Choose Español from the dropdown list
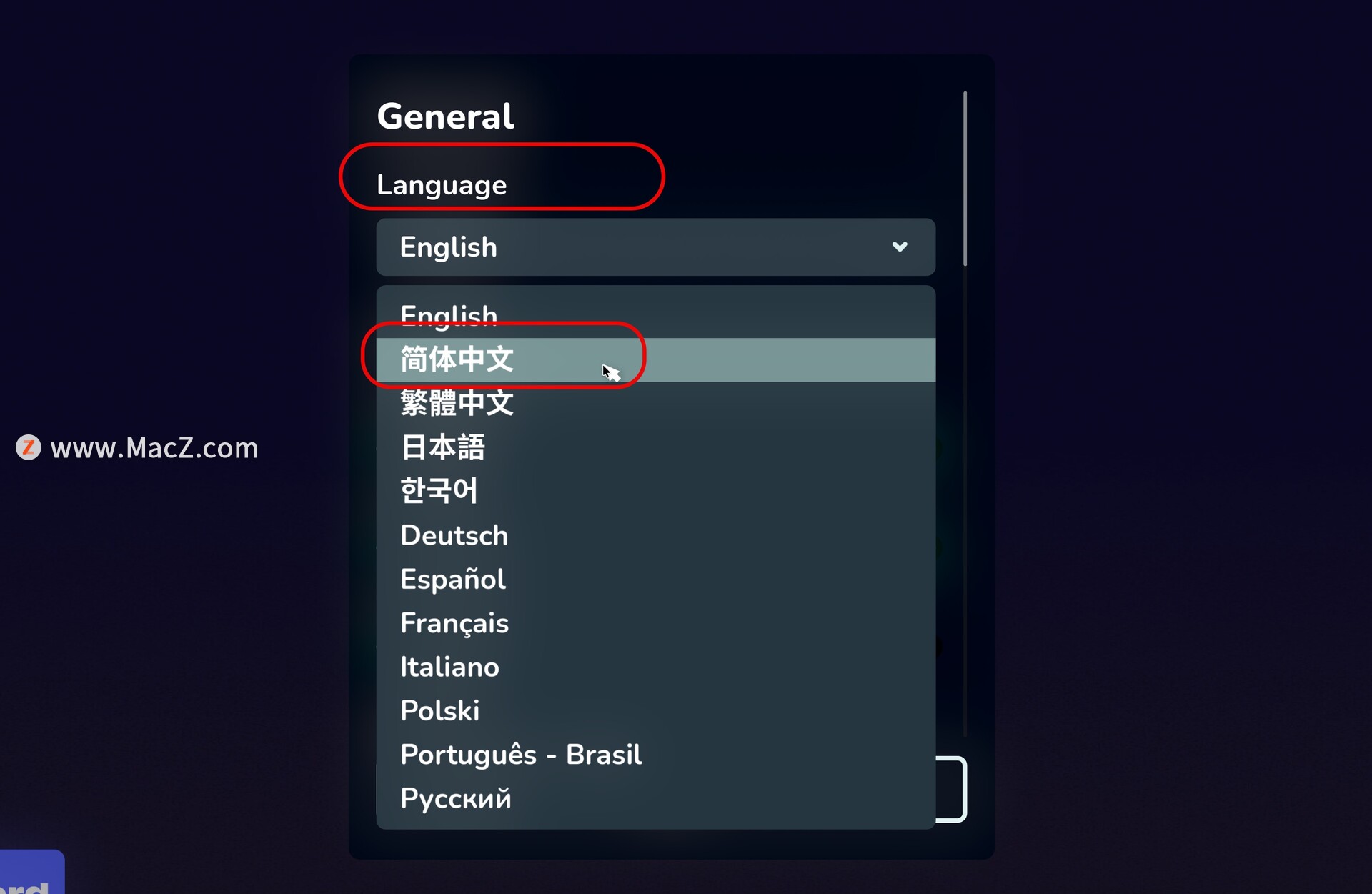This screenshot has width=1372, height=894. [x=453, y=579]
